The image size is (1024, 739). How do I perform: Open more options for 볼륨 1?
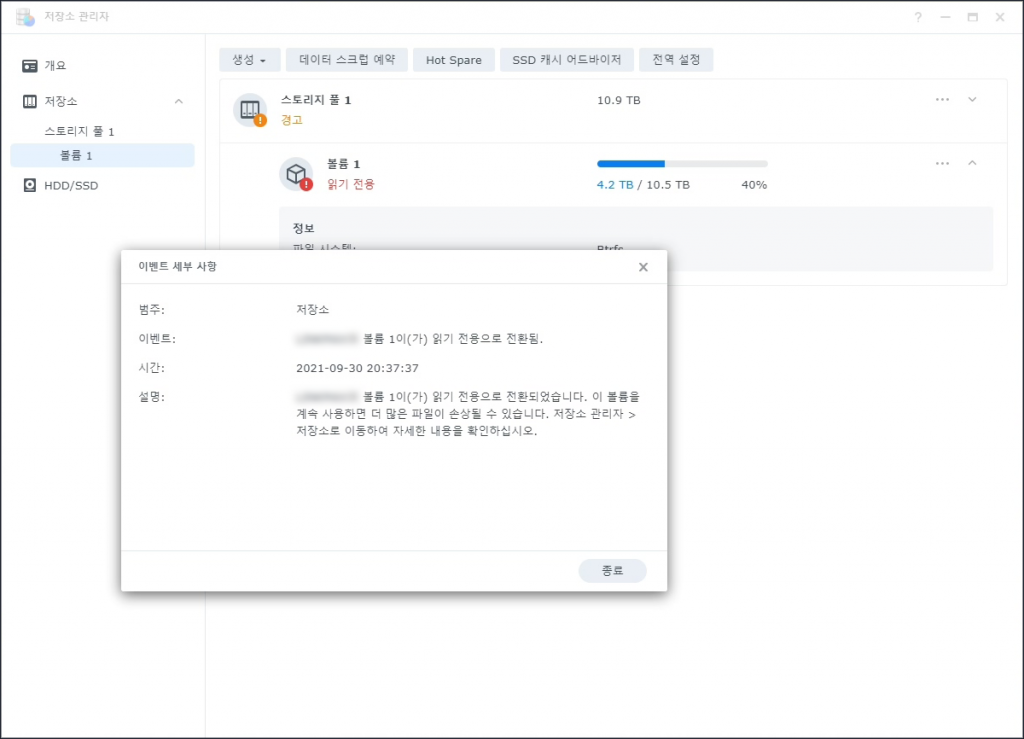pyautogui.click(x=942, y=163)
